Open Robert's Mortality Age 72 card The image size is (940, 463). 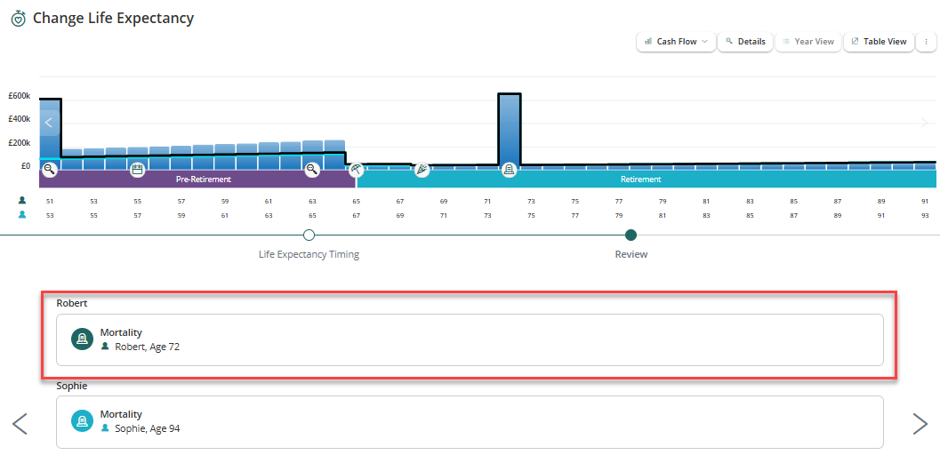pyautogui.click(x=469, y=339)
